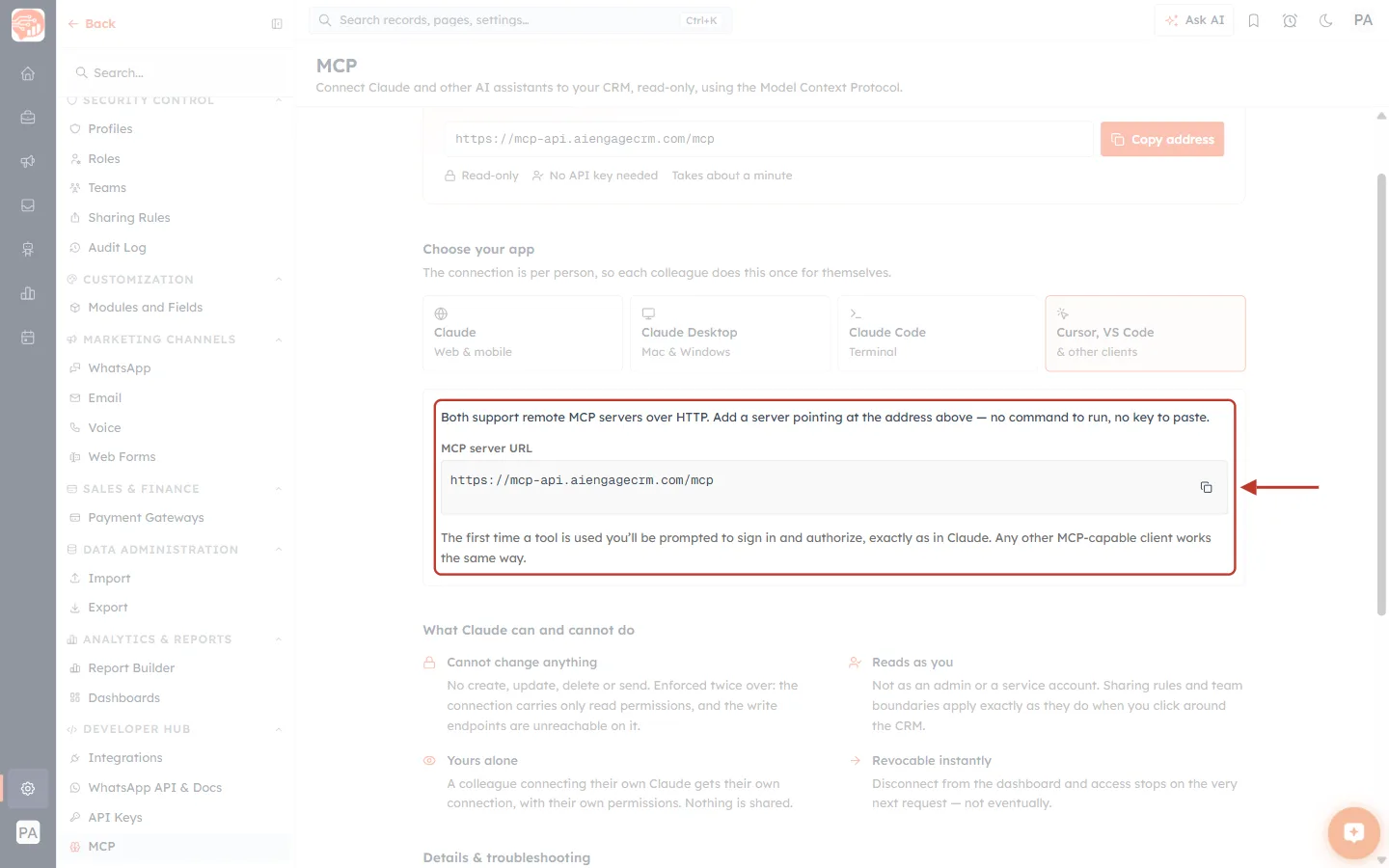Image resolution: width=1389 pixels, height=868 pixels.
Task: Select the Claude Code Terminal tab
Action: [x=938, y=334]
